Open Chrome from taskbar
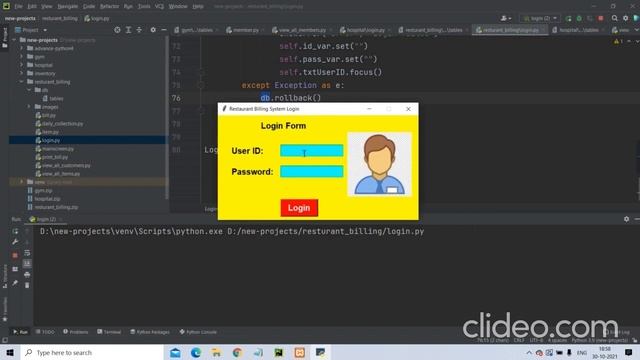 coord(237,352)
